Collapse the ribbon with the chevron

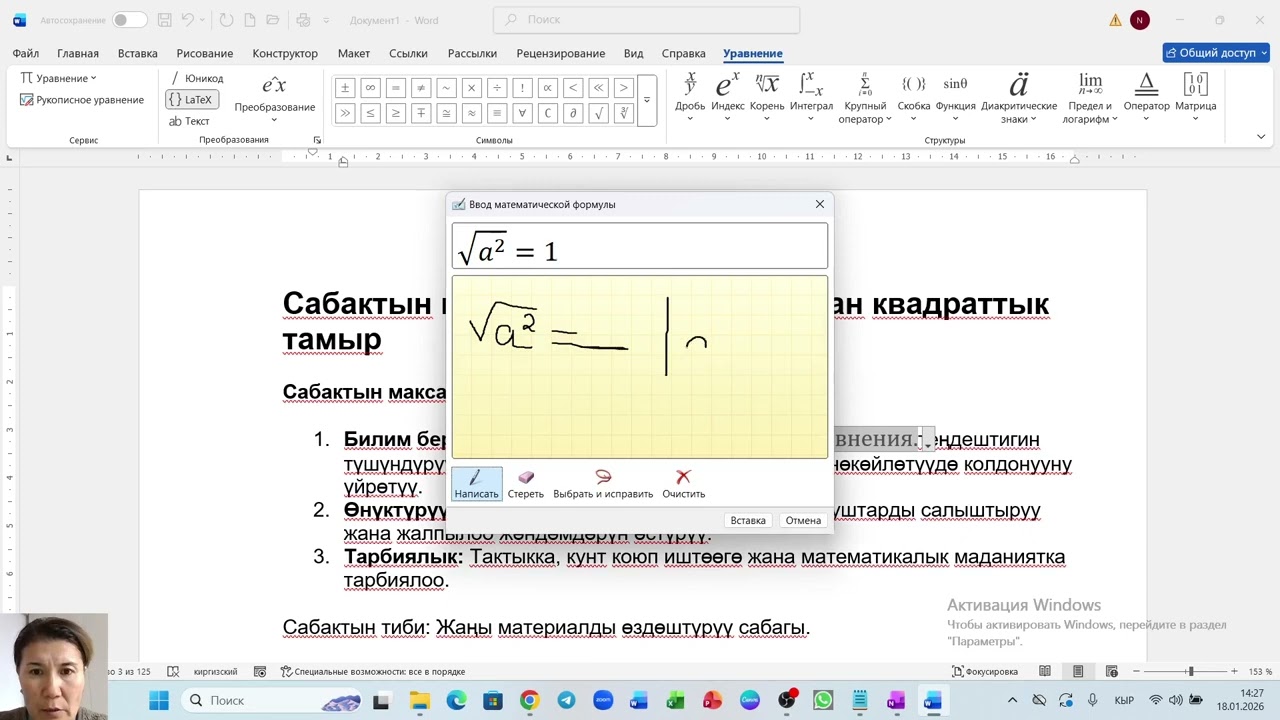[x=1261, y=137]
